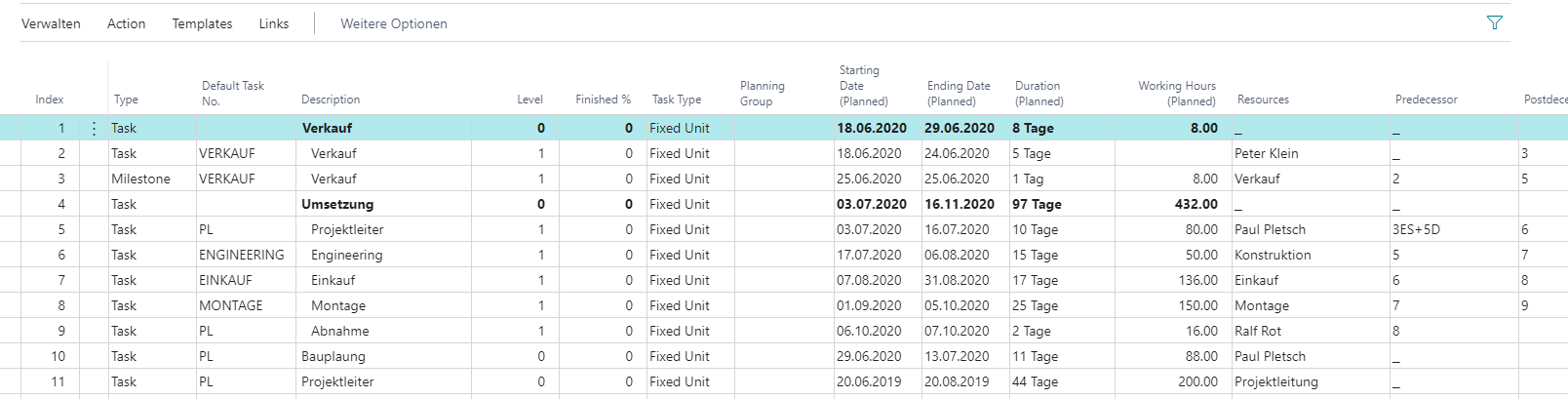Click the 432.00 working hours cell
This screenshot has width=1568, height=399.
[x=1196, y=204]
